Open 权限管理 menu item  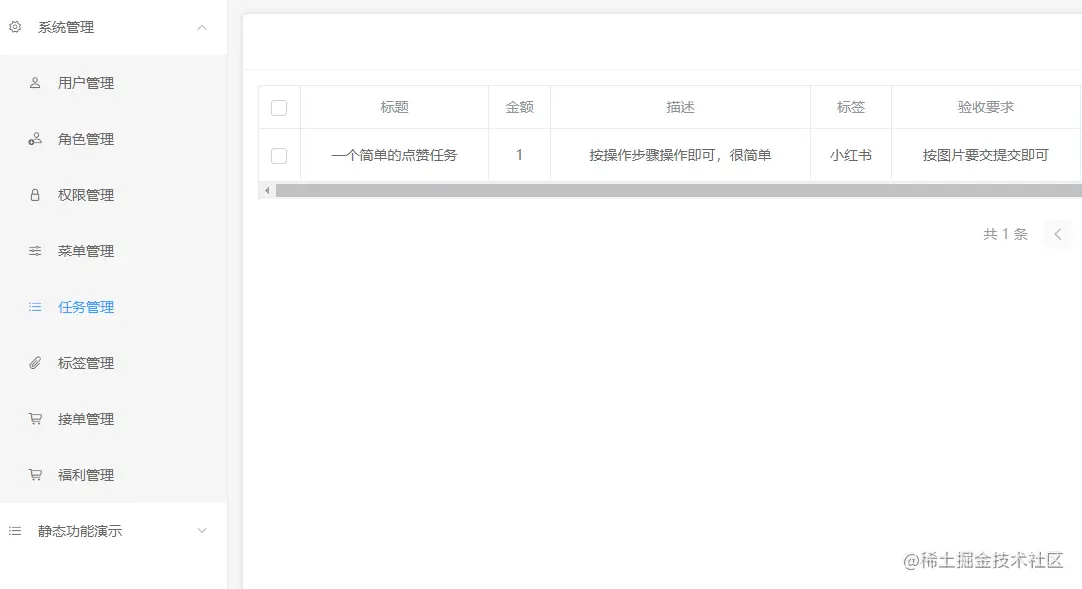click(x=113, y=195)
